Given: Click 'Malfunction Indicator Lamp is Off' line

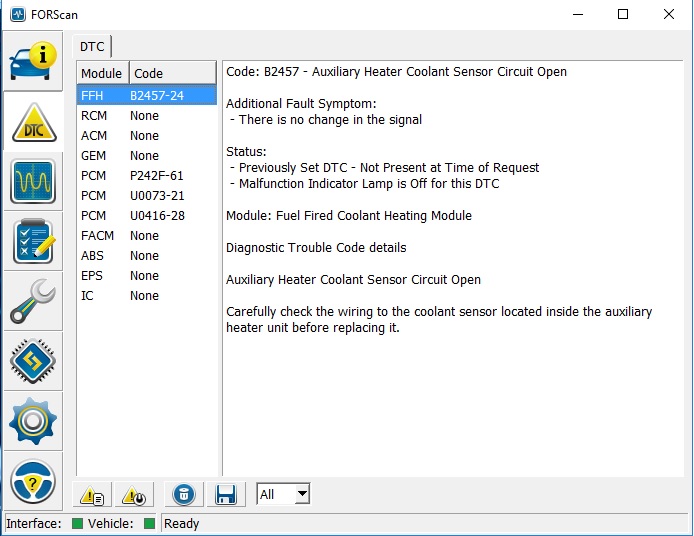Looking at the screenshot, I should click(x=365, y=184).
